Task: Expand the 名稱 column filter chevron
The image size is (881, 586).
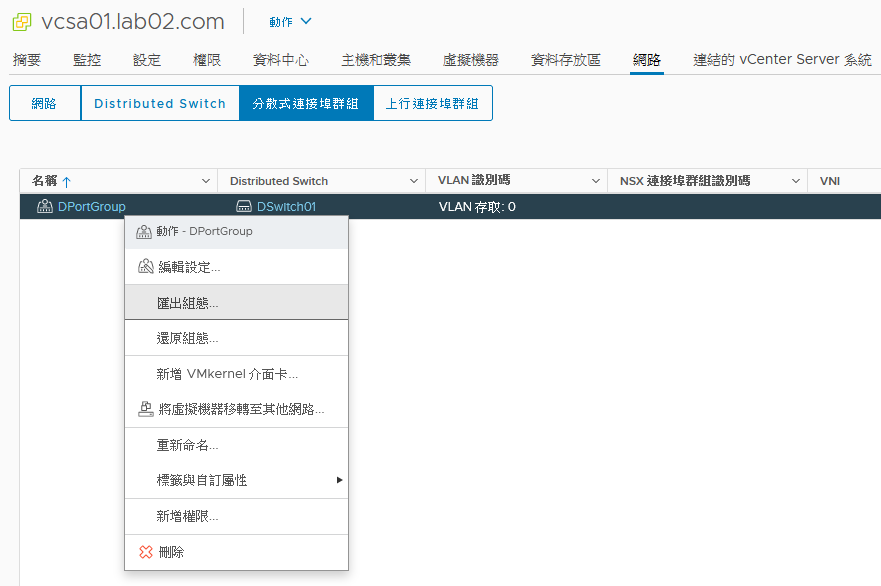Action: click(x=206, y=181)
